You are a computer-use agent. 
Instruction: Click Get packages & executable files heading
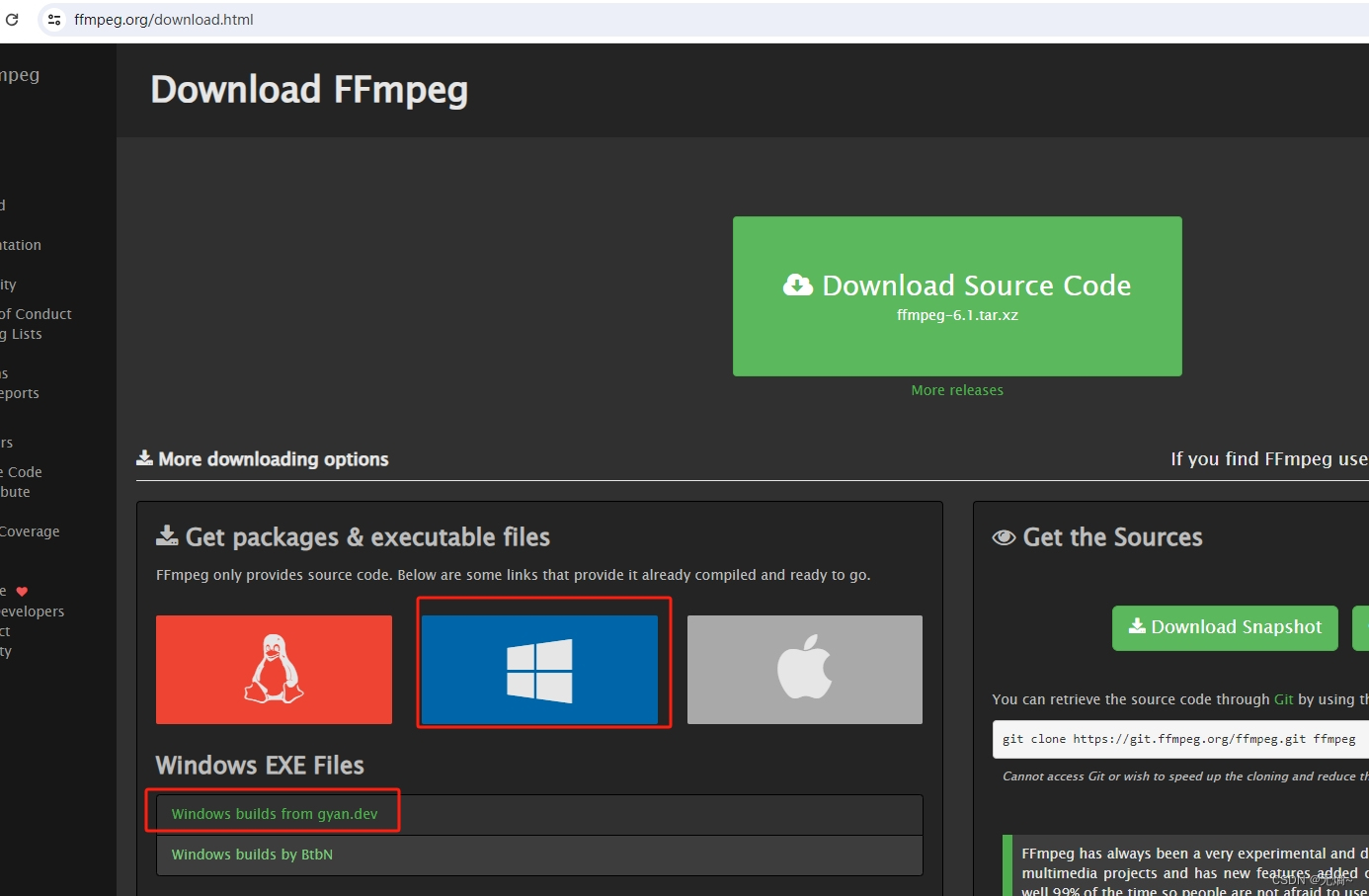[x=367, y=537]
